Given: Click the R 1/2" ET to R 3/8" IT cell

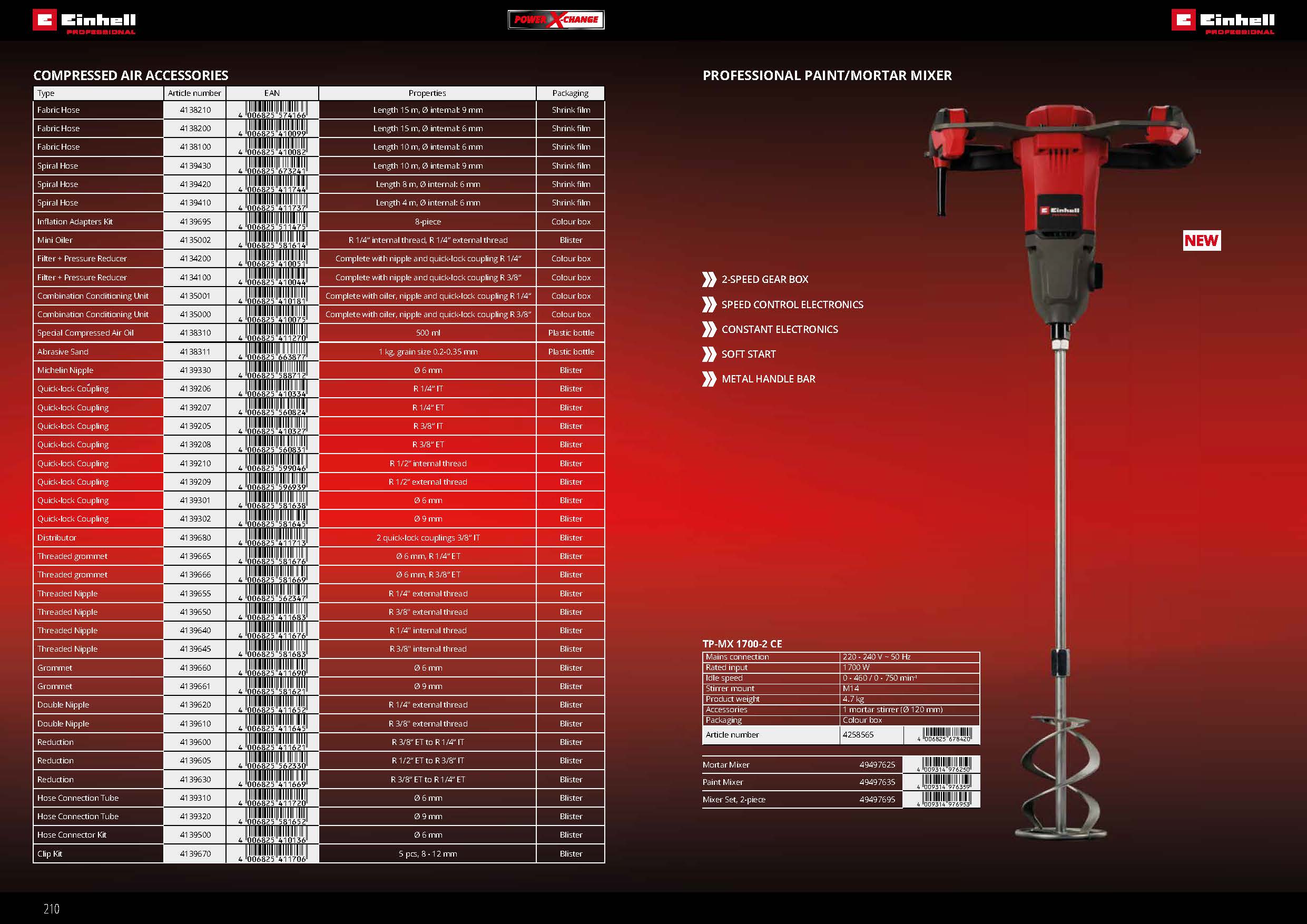Looking at the screenshot, I should (428, 761).
